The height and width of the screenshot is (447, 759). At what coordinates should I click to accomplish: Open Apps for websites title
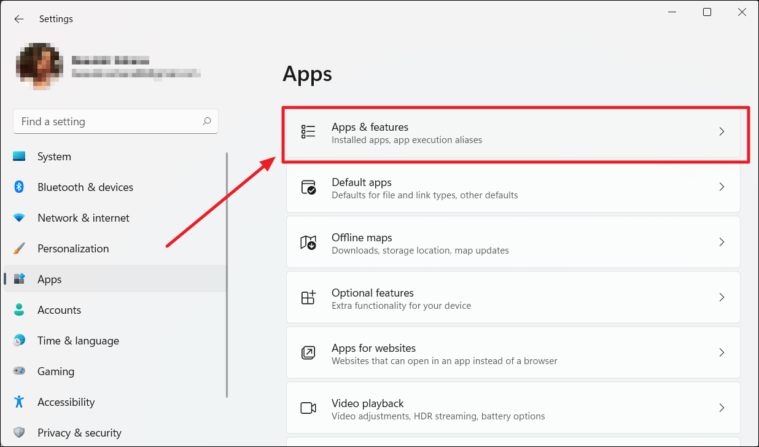coord(373,348)
